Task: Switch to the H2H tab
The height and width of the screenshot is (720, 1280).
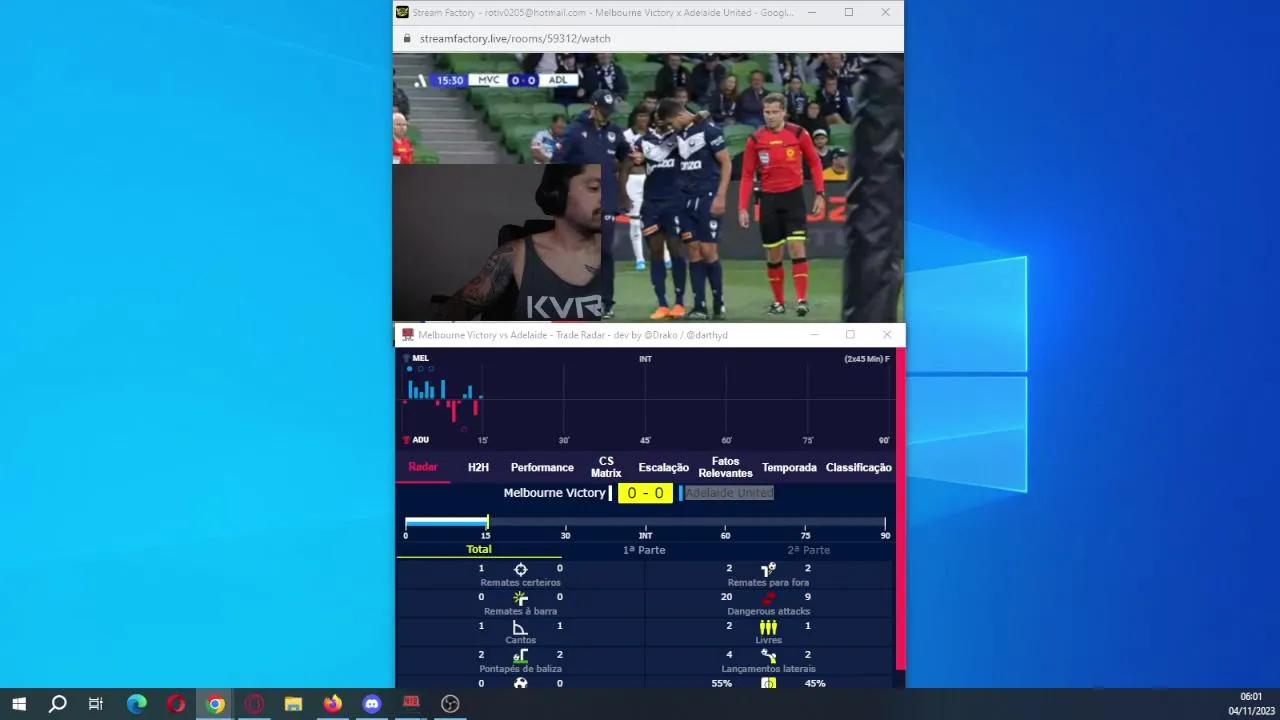Action: 478,467
